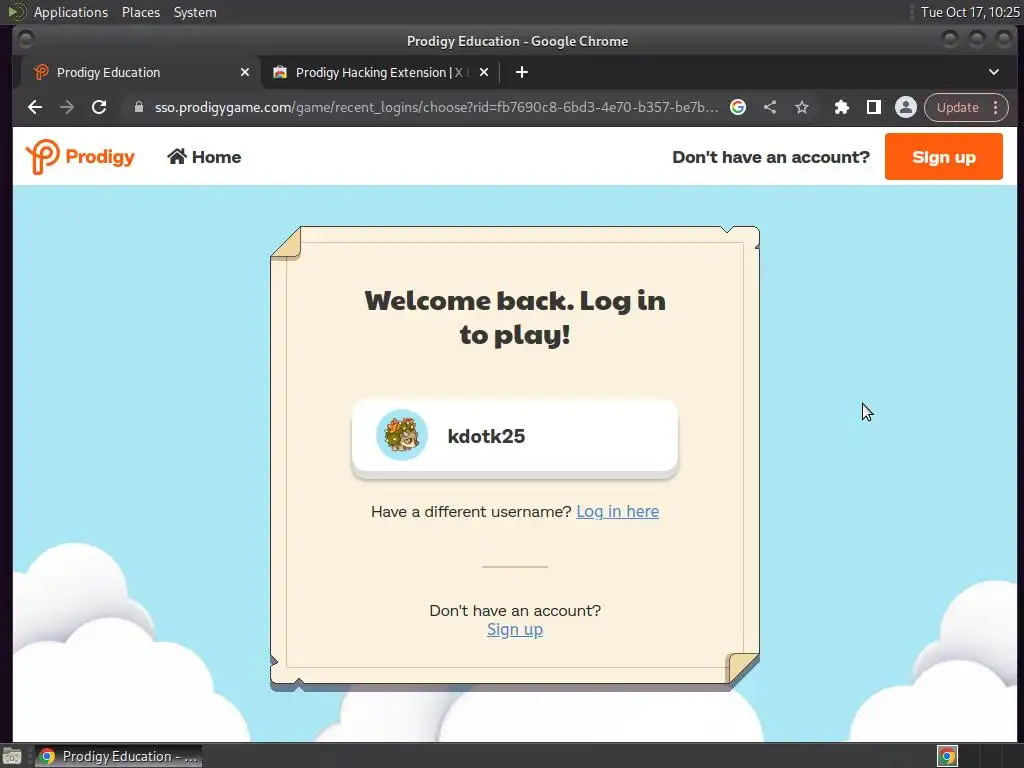
Task: Click the Prodigy logo
Action: pyautogui.click(x=80, y=157)
